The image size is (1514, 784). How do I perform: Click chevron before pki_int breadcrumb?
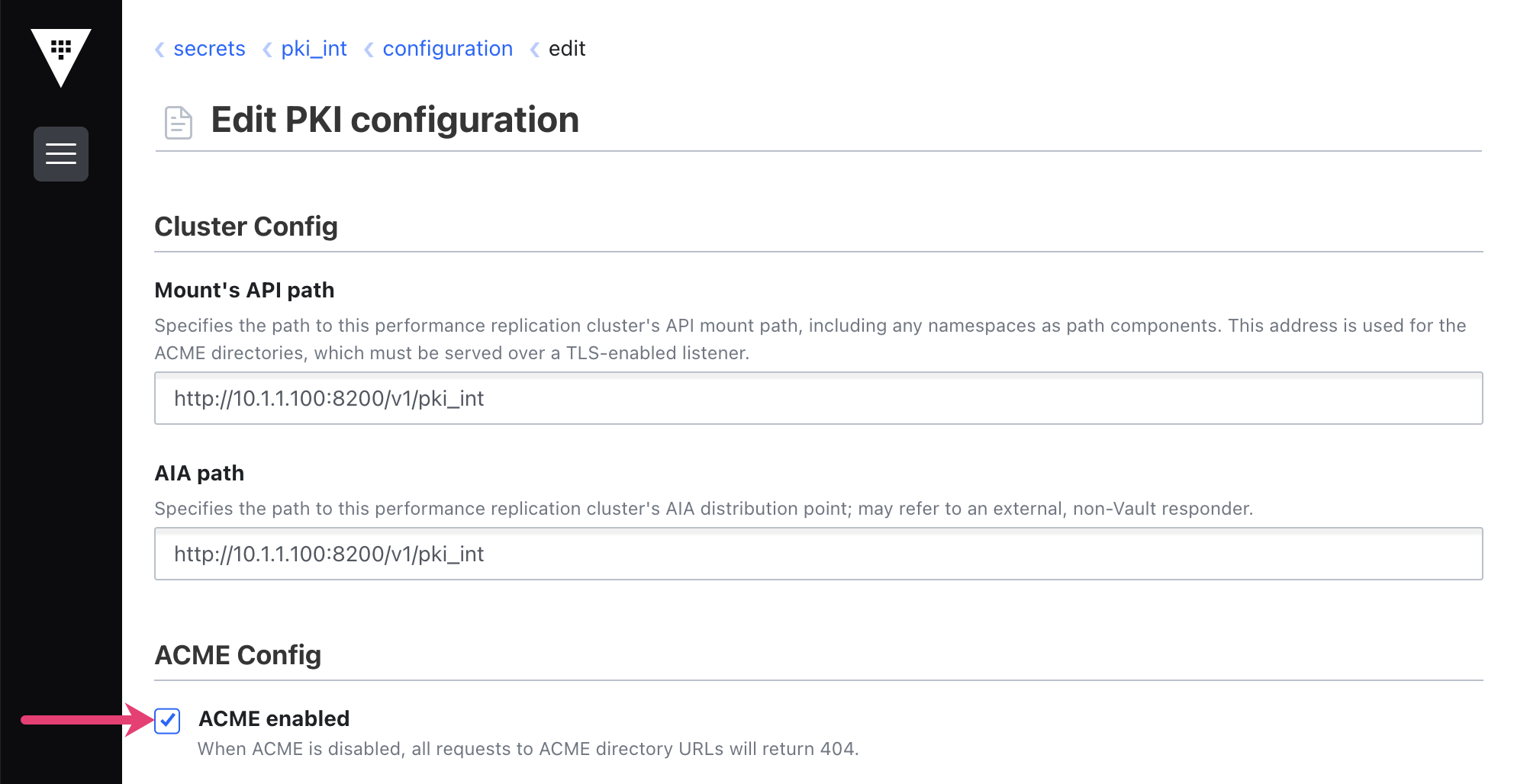[x=267, y=50]
